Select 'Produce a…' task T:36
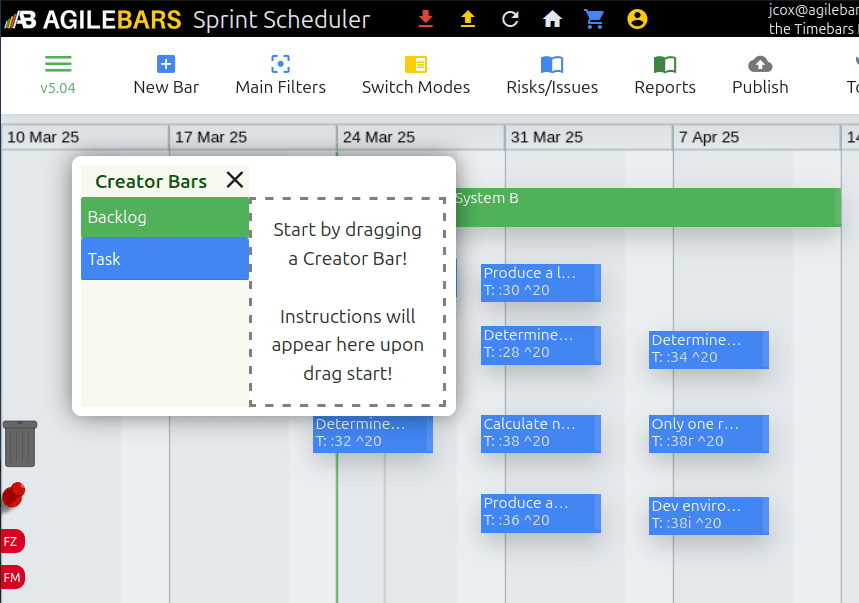Viewport: 859px width, 603px height. 541,513
